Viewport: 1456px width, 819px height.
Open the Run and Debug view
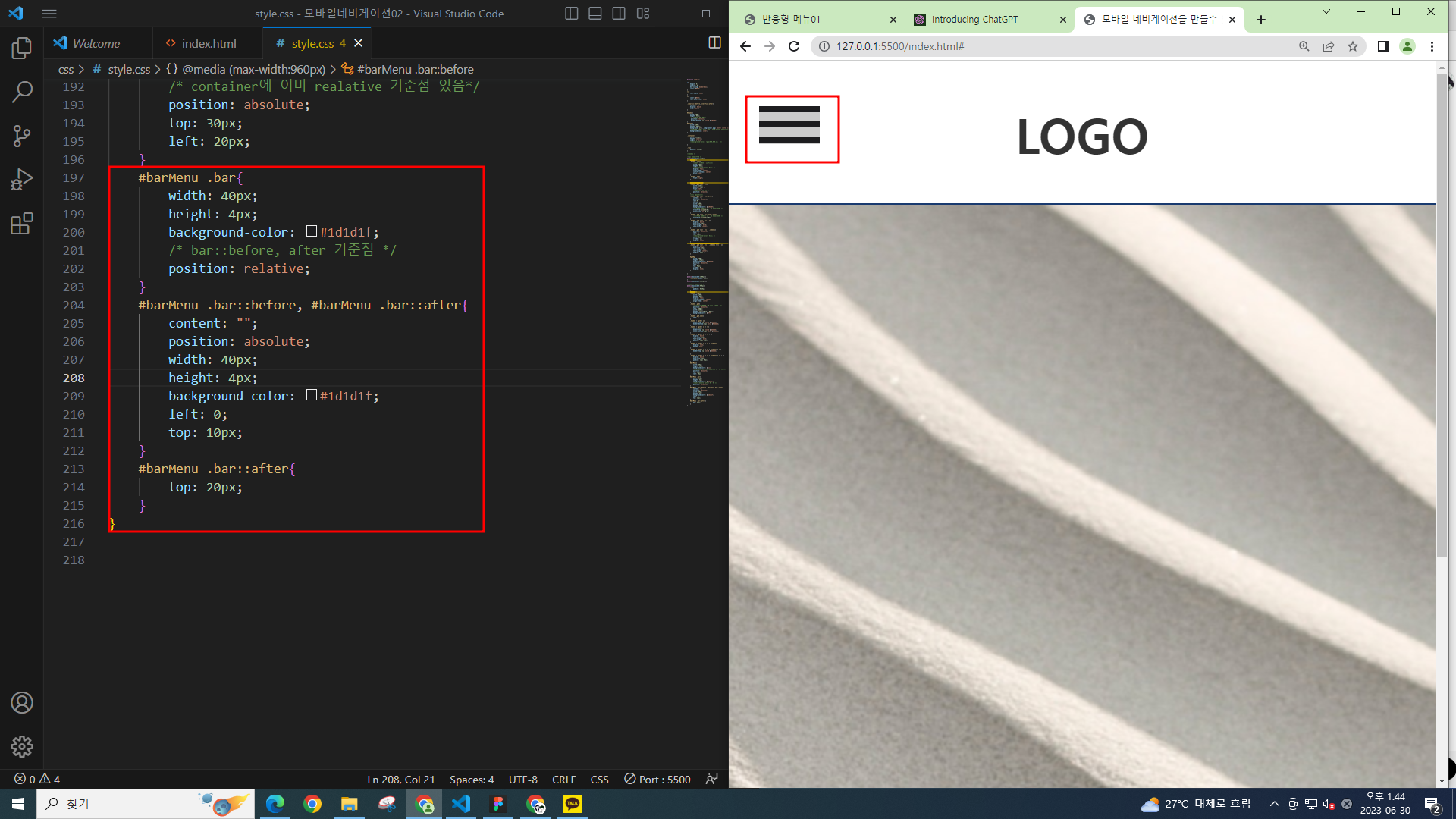[22, 180]
